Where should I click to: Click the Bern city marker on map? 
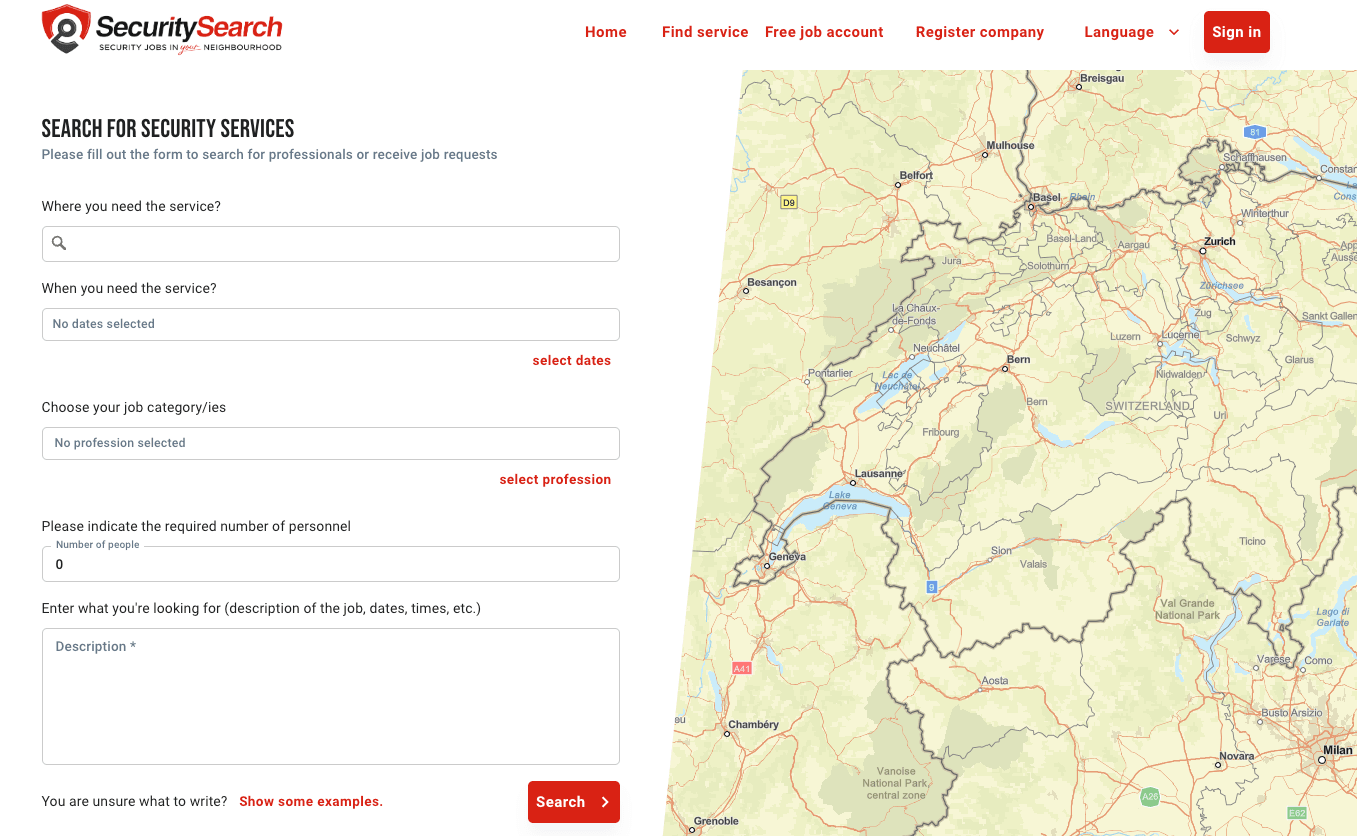[1005, 369]
